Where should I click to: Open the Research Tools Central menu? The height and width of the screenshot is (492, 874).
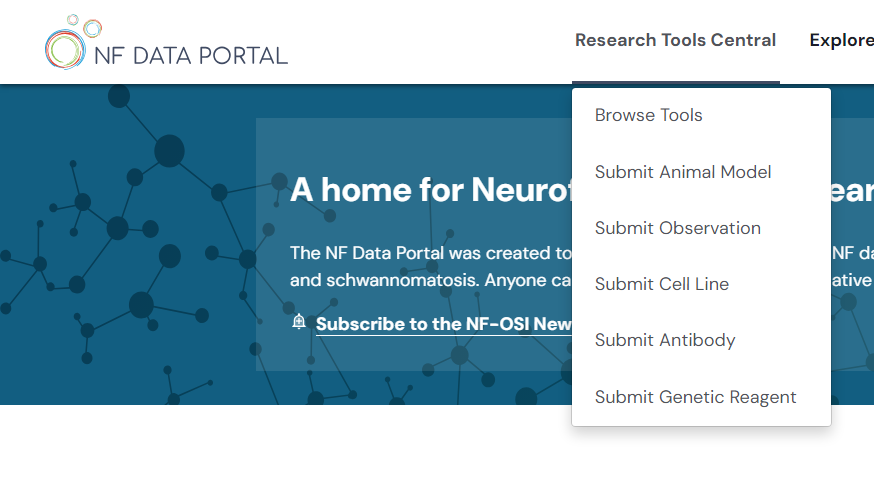click(x=675, y=41)
